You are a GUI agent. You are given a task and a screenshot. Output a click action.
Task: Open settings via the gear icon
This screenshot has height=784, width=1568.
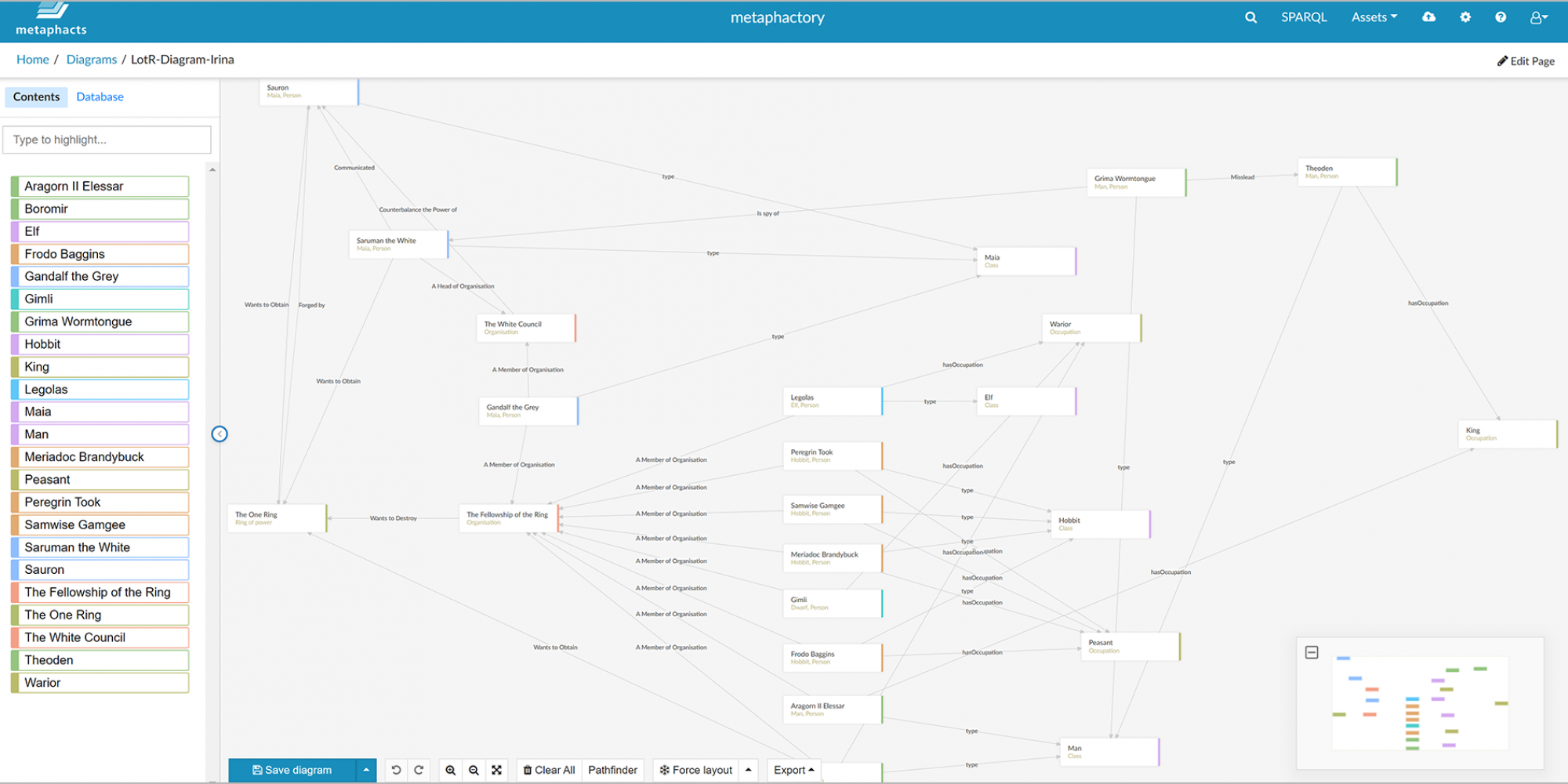1465,16
